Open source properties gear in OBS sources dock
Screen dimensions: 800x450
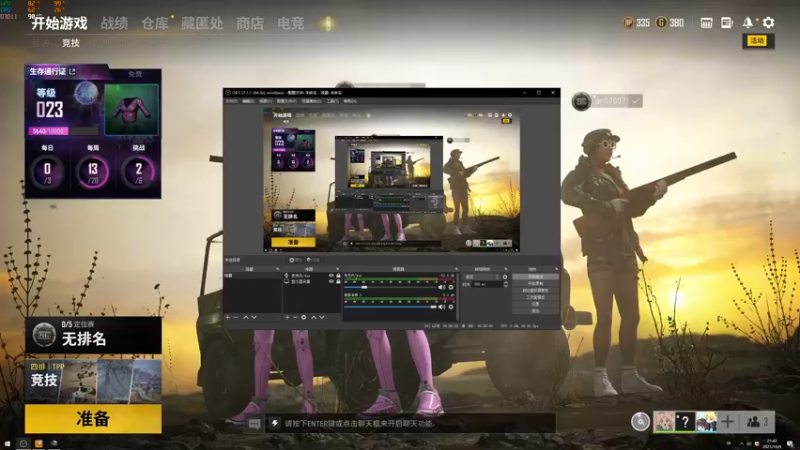pos(304,317)
